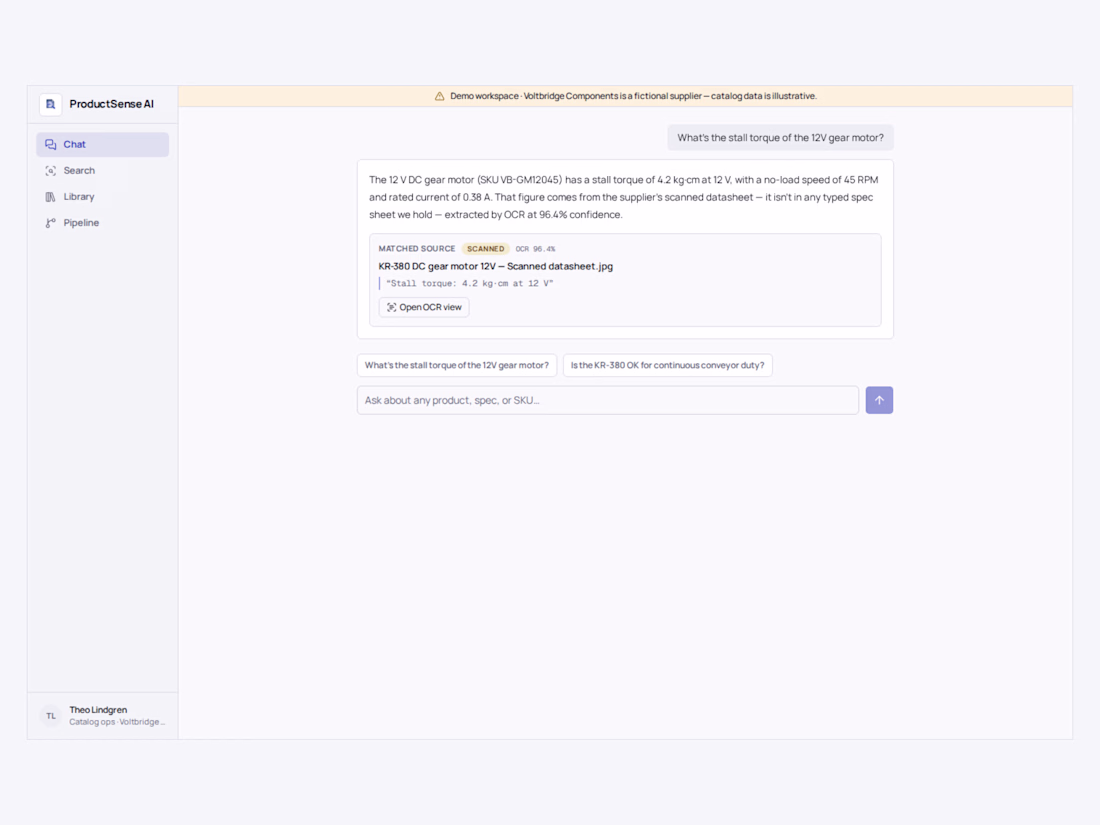
Task: Click the Search scan icon
Action: (51, 170)
